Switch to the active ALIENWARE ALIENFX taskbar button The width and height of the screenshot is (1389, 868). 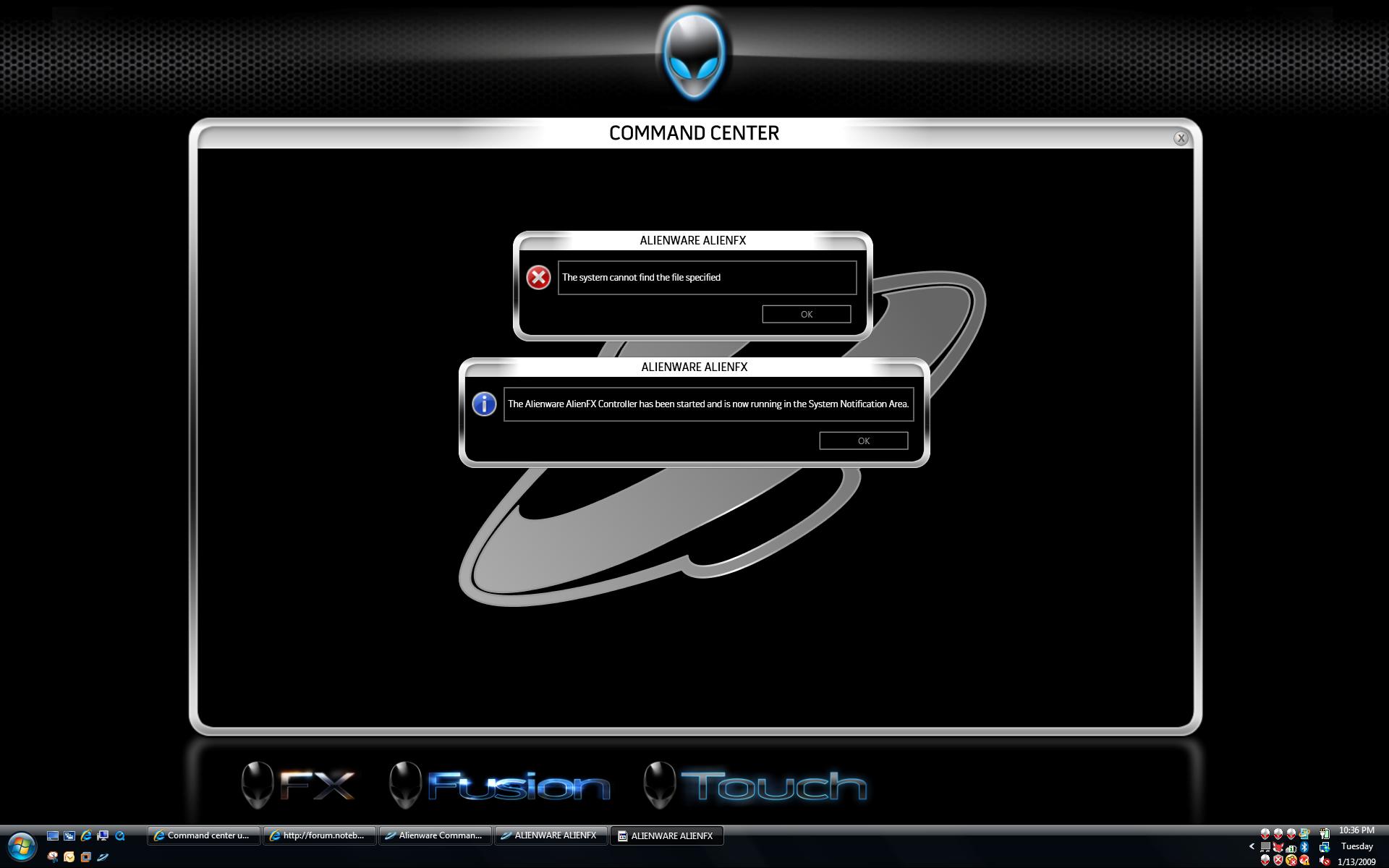point(666,835)
